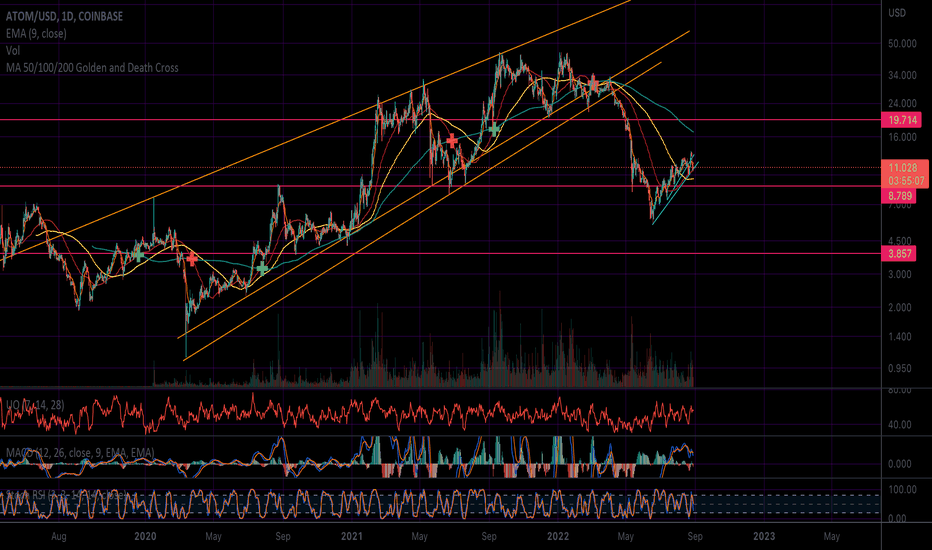Select the EMA (9, close) indicator label

pyautogui.click(x=36, y=33)
